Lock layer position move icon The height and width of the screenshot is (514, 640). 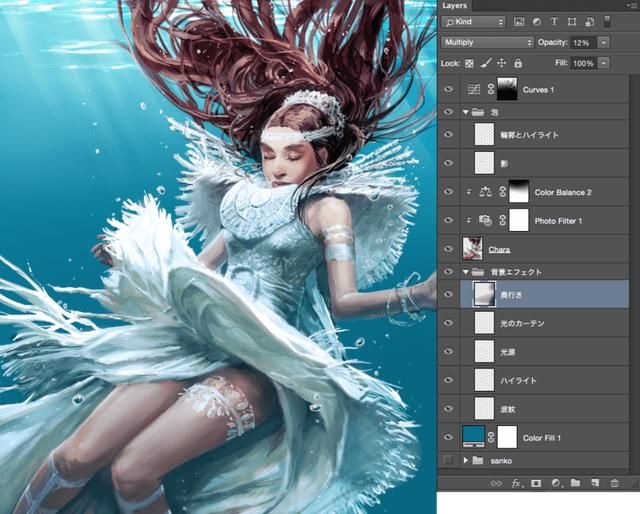(502, 63)
